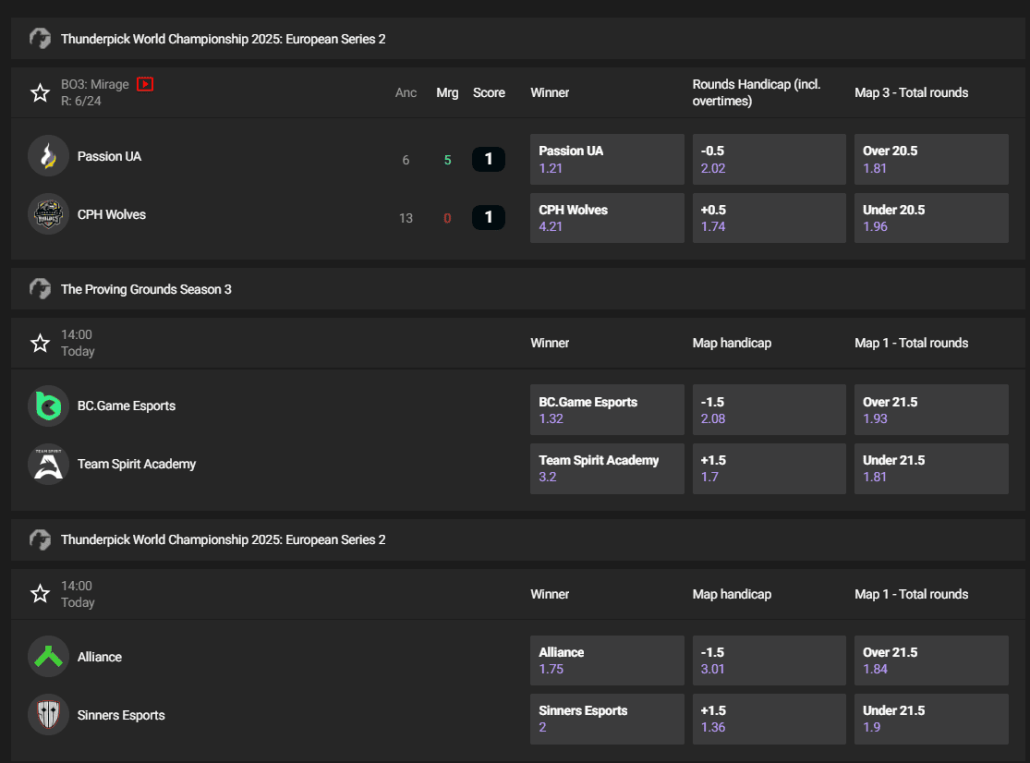This screenshot has width=1030, height=763.
Task: Pick Under 21.5 at odds 1.9
Action: click(x=931, y=719)
